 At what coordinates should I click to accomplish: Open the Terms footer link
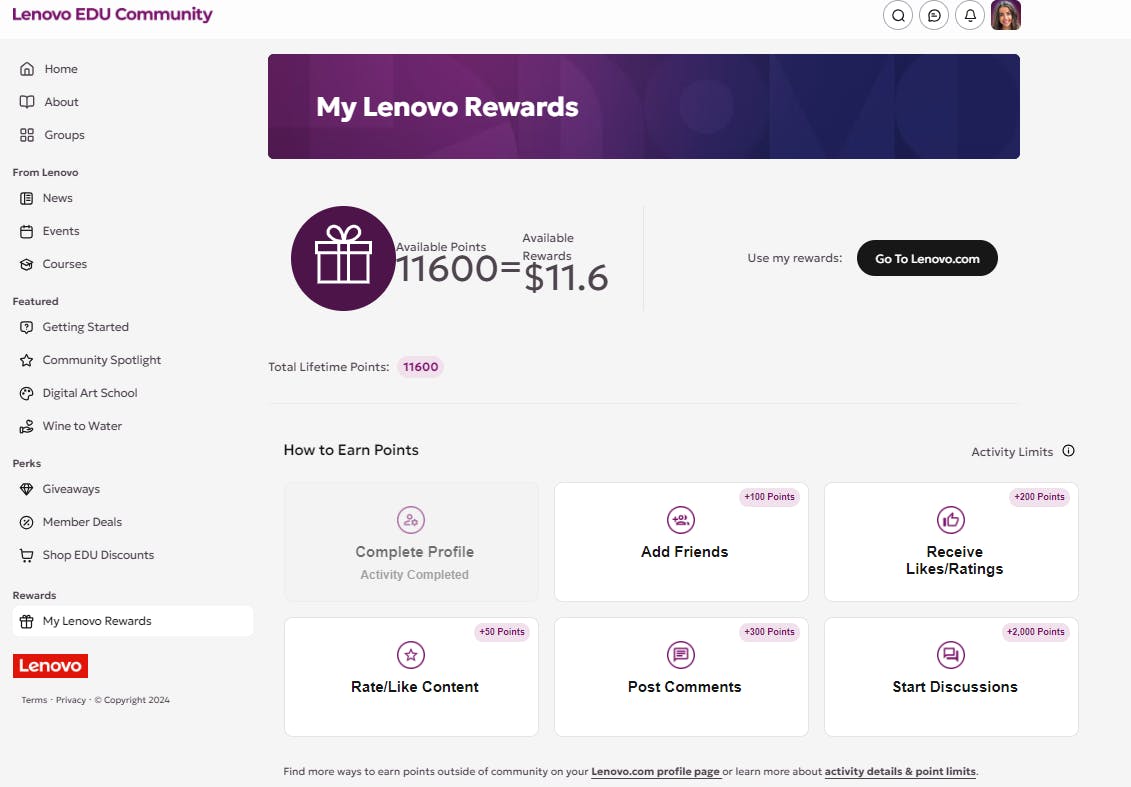pyautogui.click(x=34, y=700)
